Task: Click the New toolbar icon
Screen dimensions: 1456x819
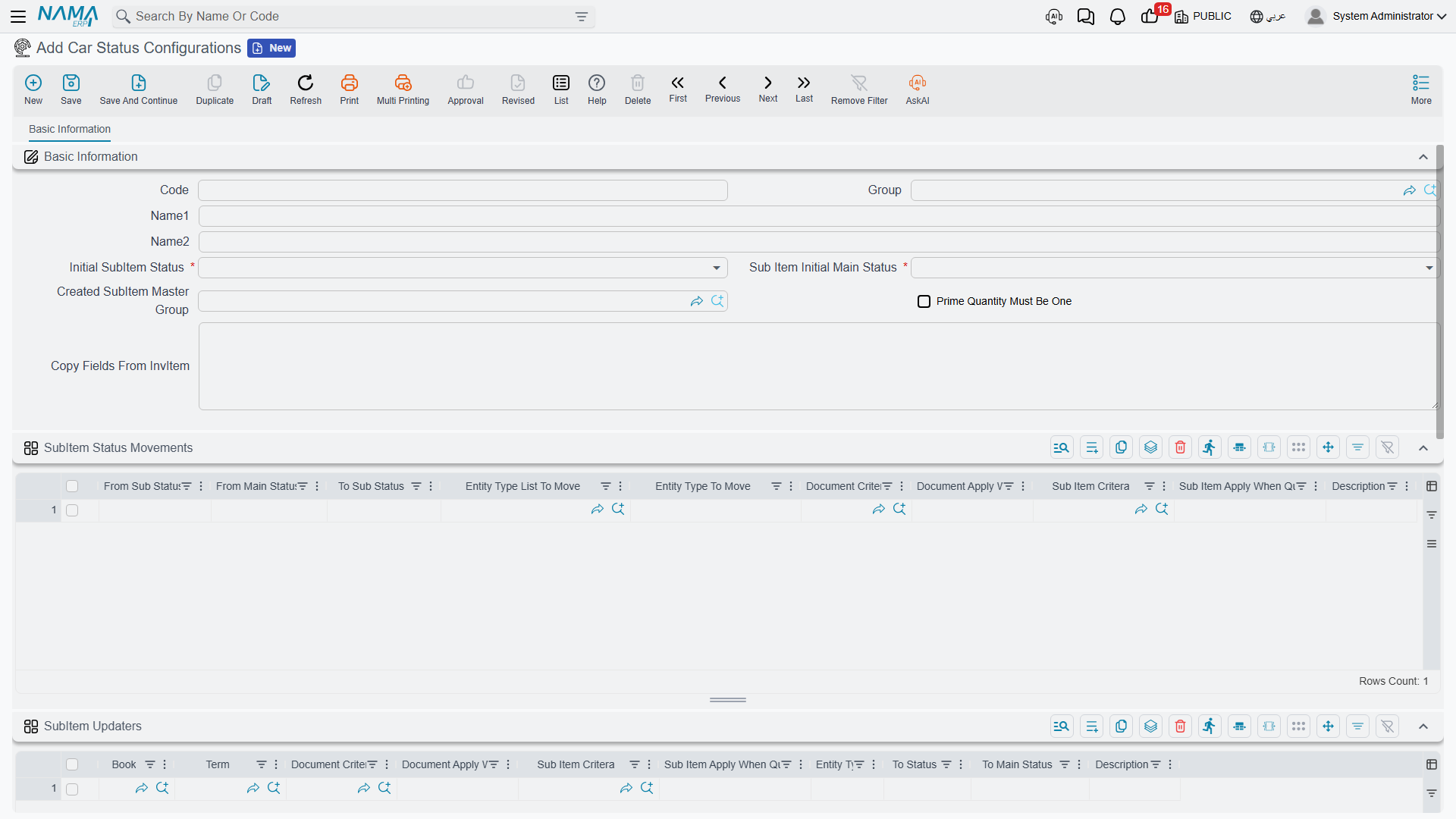Action: click(33, 89)
